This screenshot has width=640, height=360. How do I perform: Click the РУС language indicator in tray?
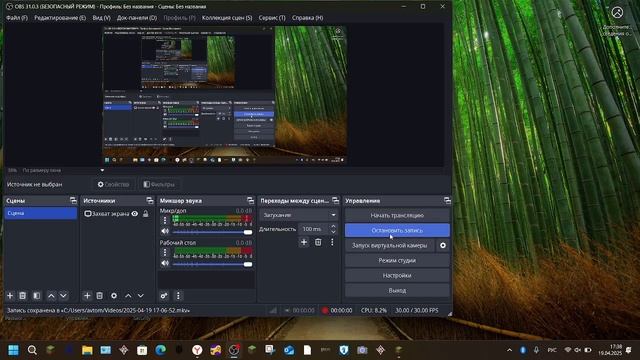[x=552, y=350]
